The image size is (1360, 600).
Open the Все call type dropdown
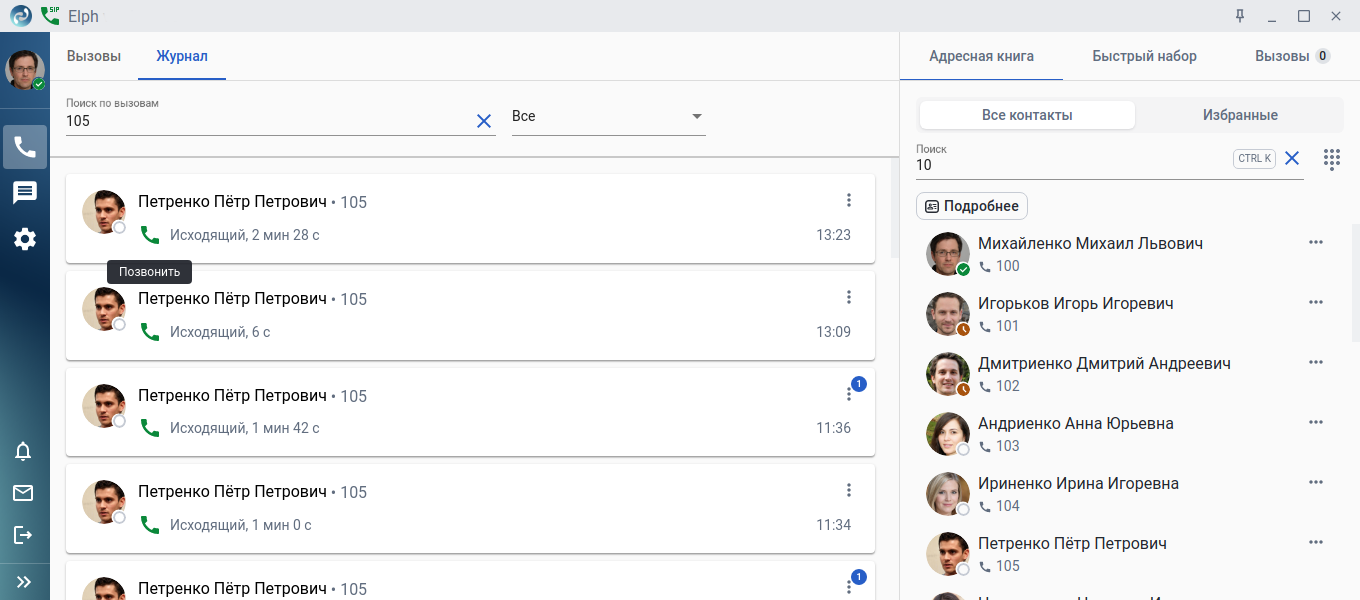[x=608, y=117]
